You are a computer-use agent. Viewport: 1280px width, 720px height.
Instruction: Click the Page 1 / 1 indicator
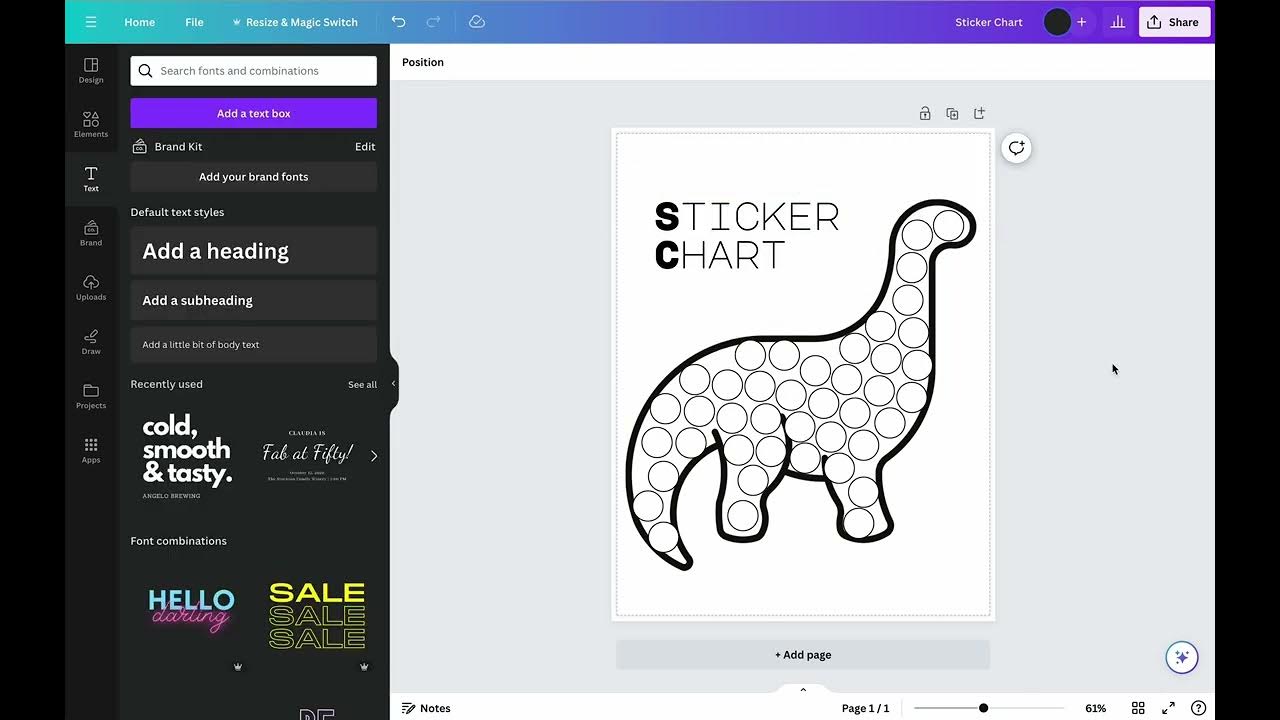pos(865,708)
